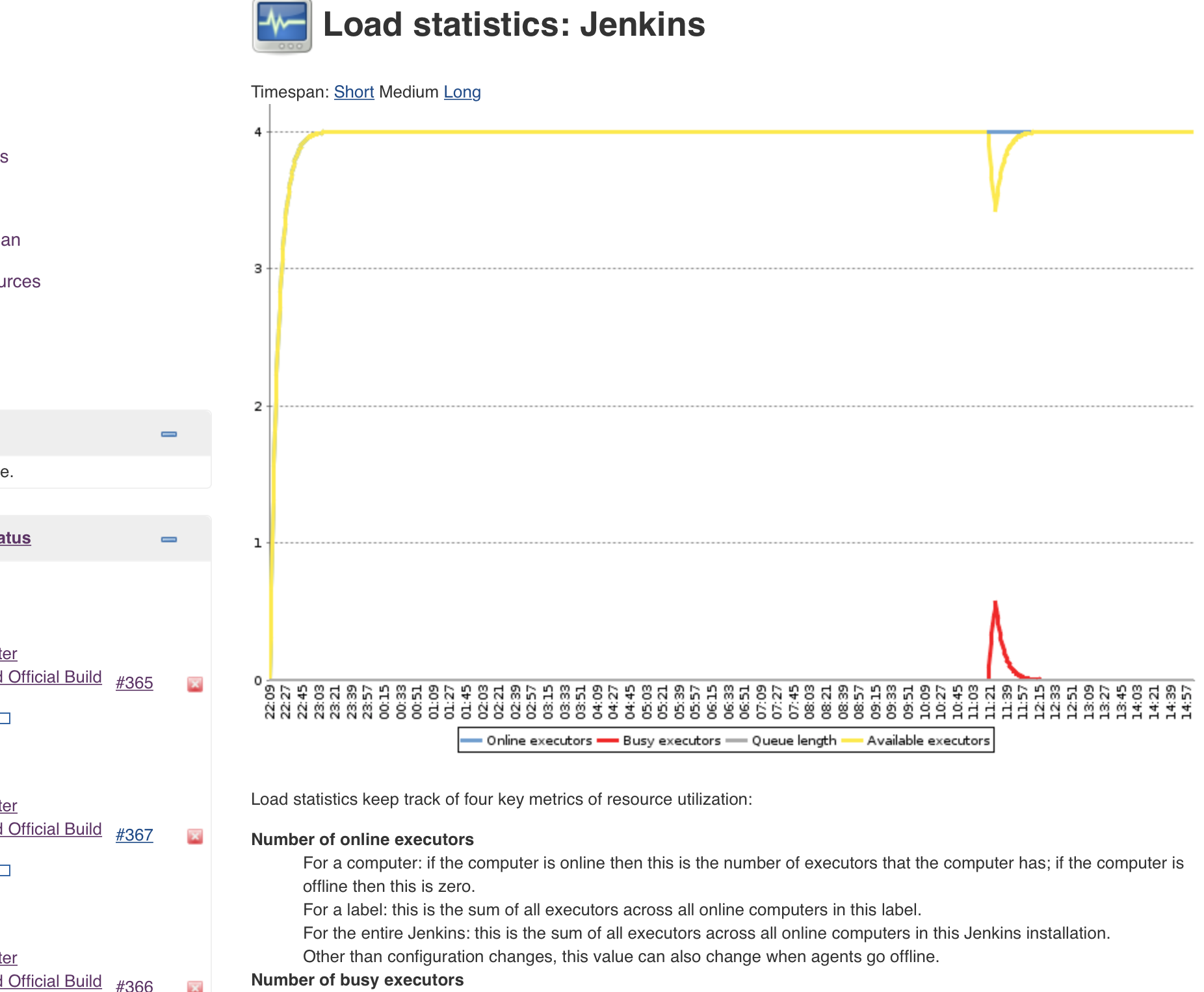Screen dimensions: 1204x992
Task: Switch timespan to Short
Action: [x=354, y=92]
